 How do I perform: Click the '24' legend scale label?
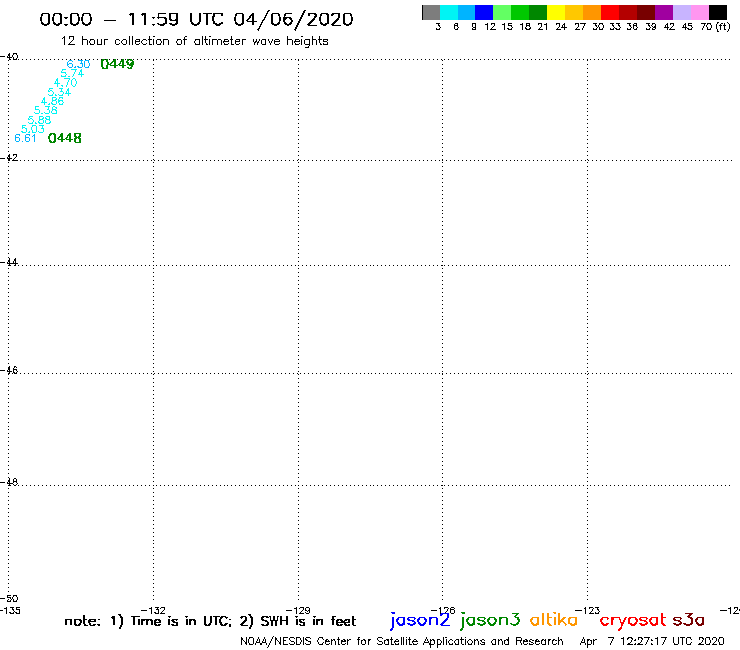pyautogui.click(x=561, y=27)
